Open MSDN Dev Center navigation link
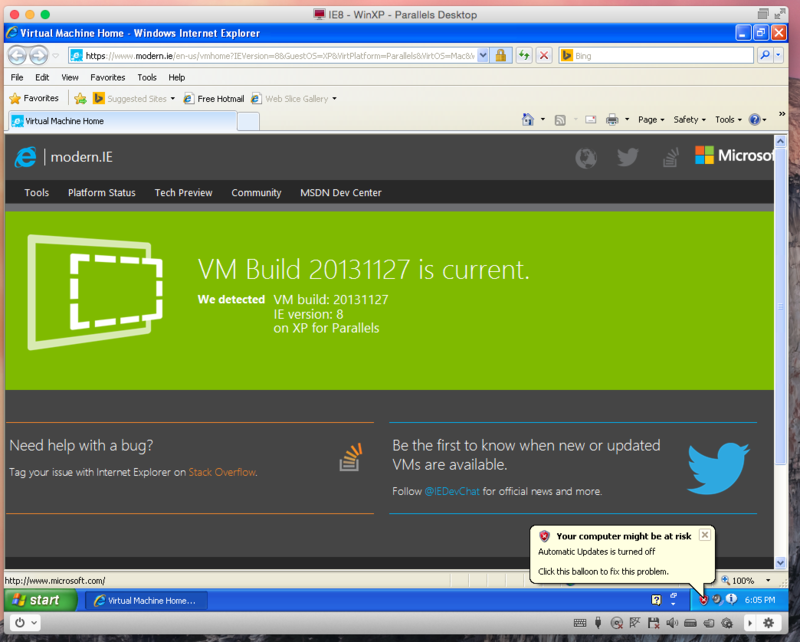800x642 pixels. pos(341,193)
